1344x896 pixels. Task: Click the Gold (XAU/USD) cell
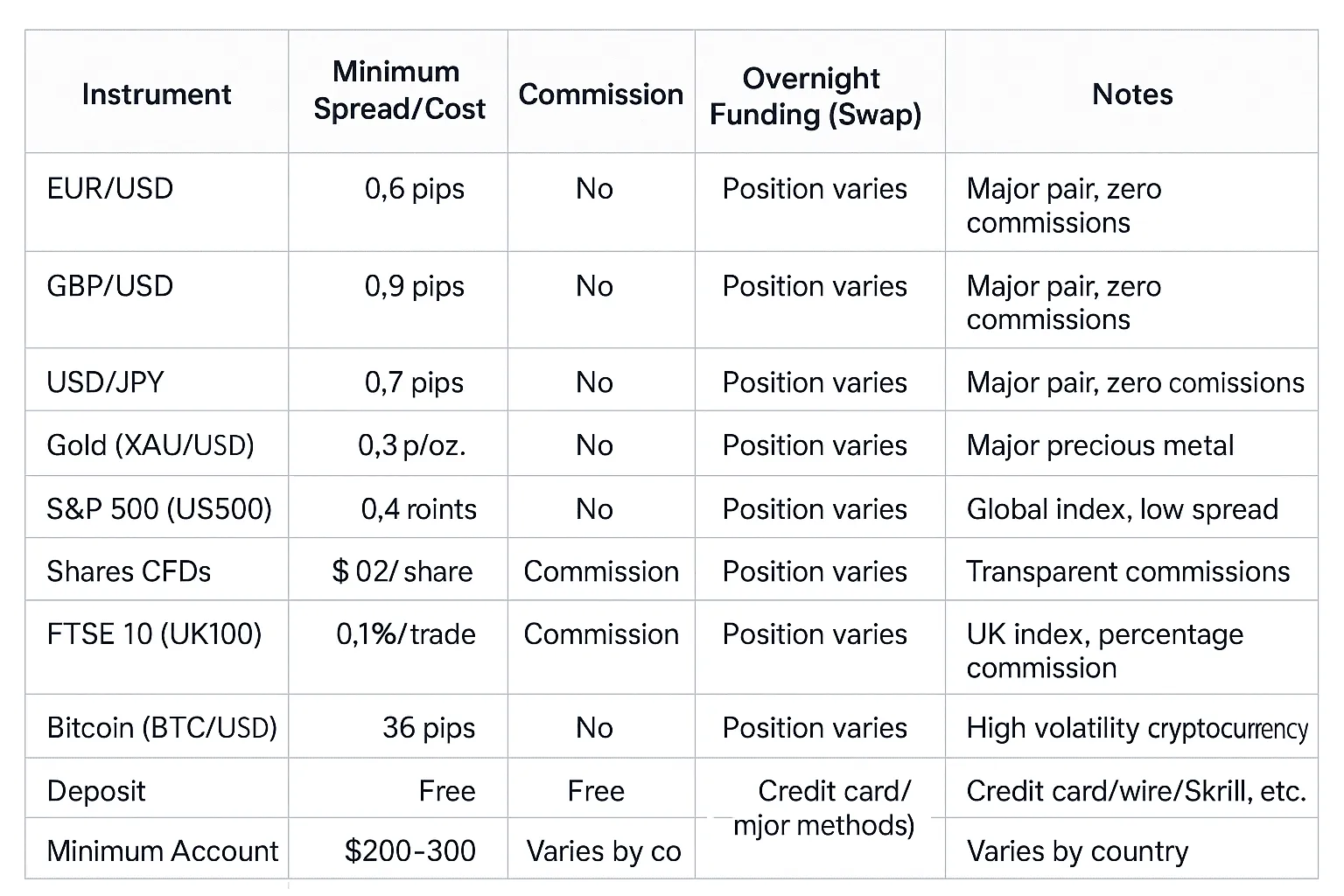pos(150,445)
